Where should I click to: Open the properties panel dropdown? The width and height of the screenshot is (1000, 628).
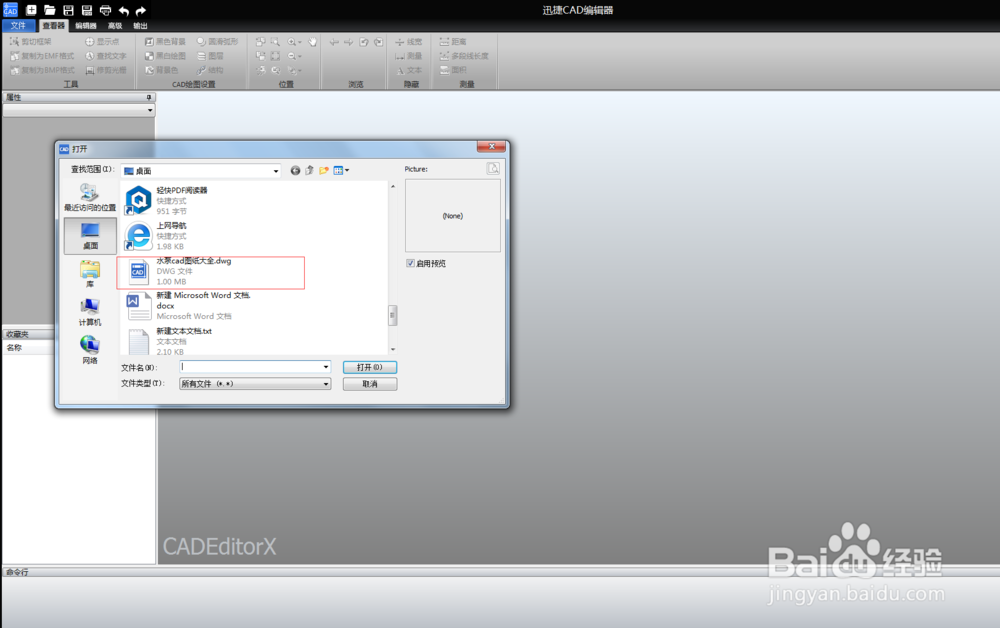pos(150,110)
